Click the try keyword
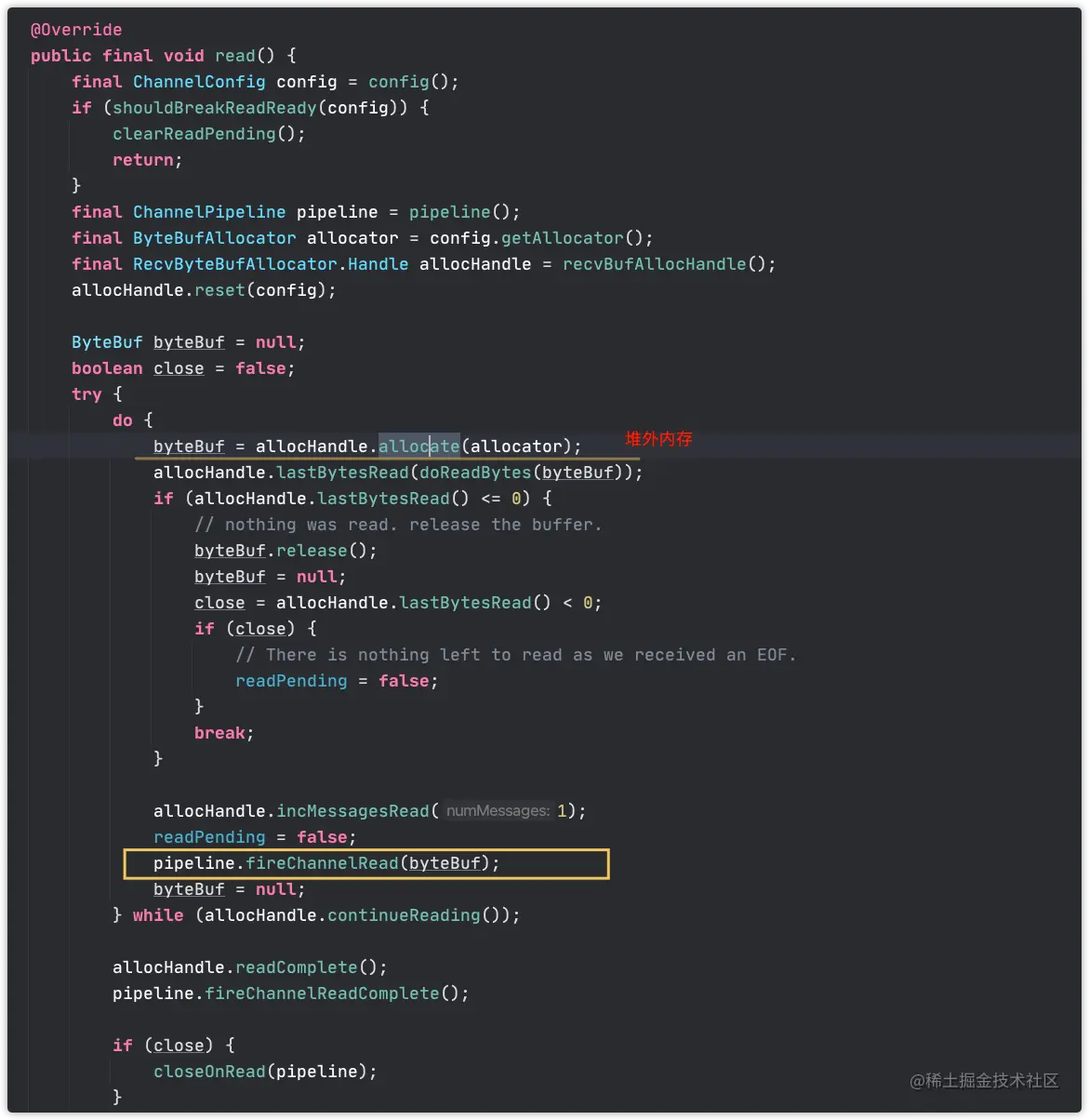The width and height of the screenshot is (1089, 1120). (x=86, y=394)
